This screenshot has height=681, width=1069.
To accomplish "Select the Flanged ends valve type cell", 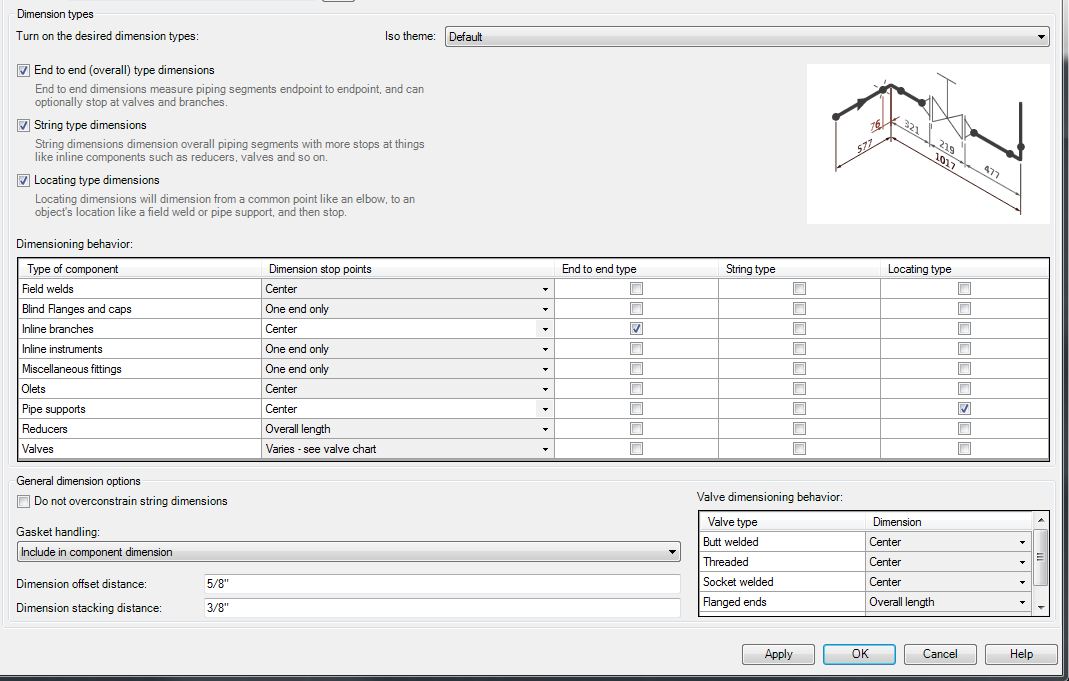I will click(782, 603).
